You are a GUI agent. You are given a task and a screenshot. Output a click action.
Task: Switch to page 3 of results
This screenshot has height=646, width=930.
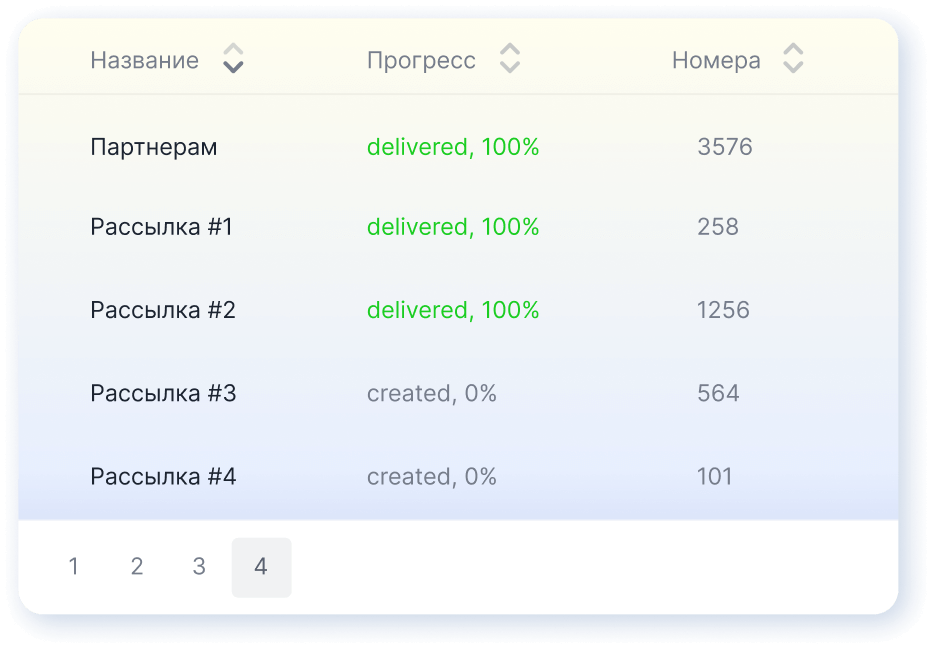(x=199, y=566)
